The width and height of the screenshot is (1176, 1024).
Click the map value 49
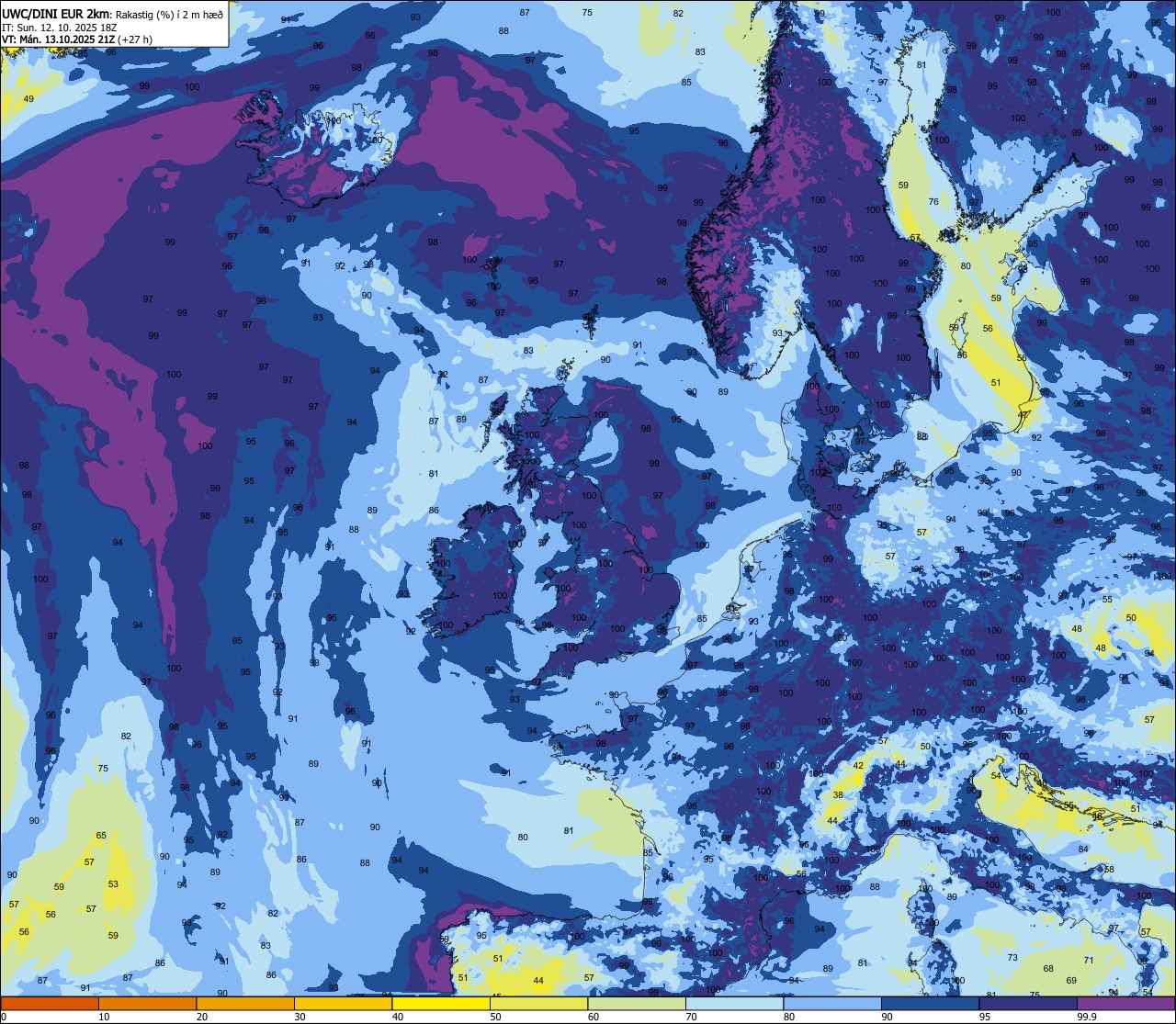click(x=28, y=99)
